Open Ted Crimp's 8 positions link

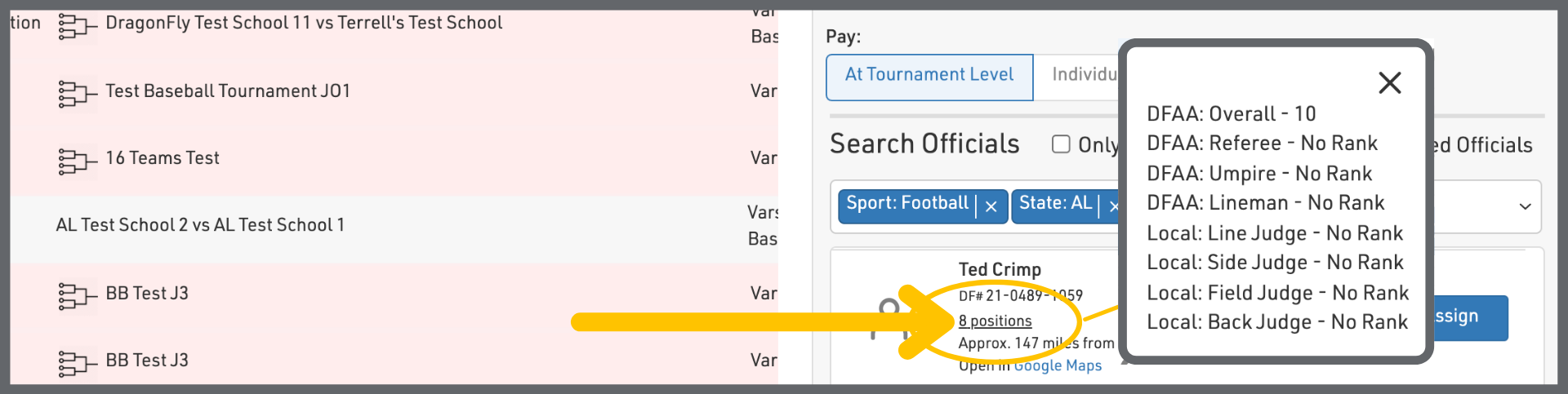tap(995, 321)
